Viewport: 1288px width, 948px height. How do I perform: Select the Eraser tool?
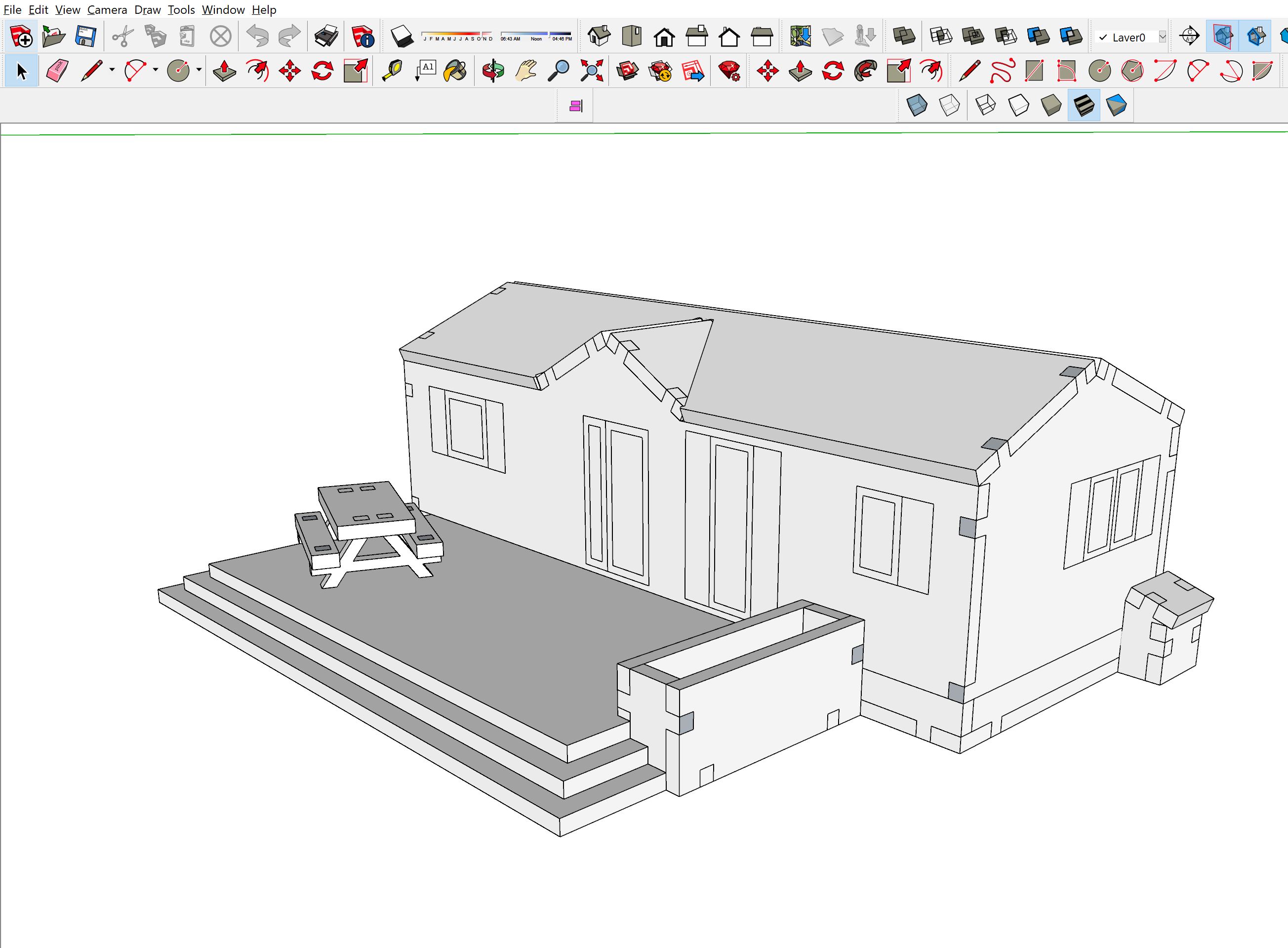[56, 71]
